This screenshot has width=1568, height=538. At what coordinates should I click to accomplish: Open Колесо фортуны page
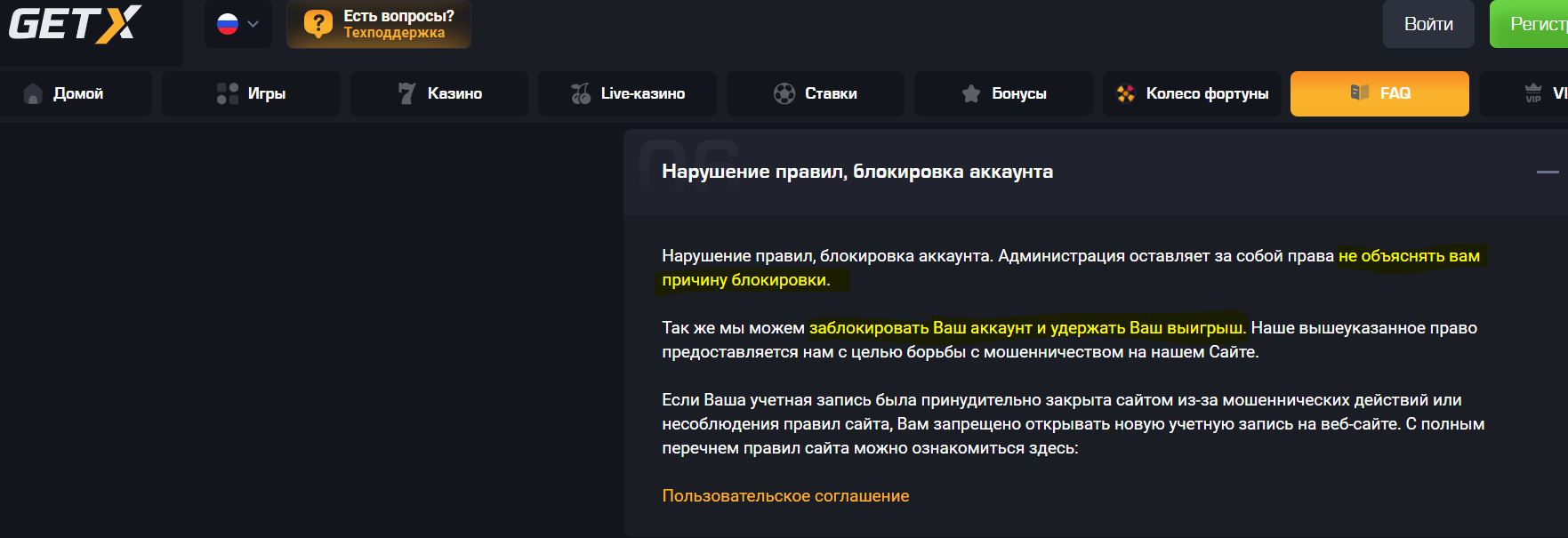tap(1192, 93)
